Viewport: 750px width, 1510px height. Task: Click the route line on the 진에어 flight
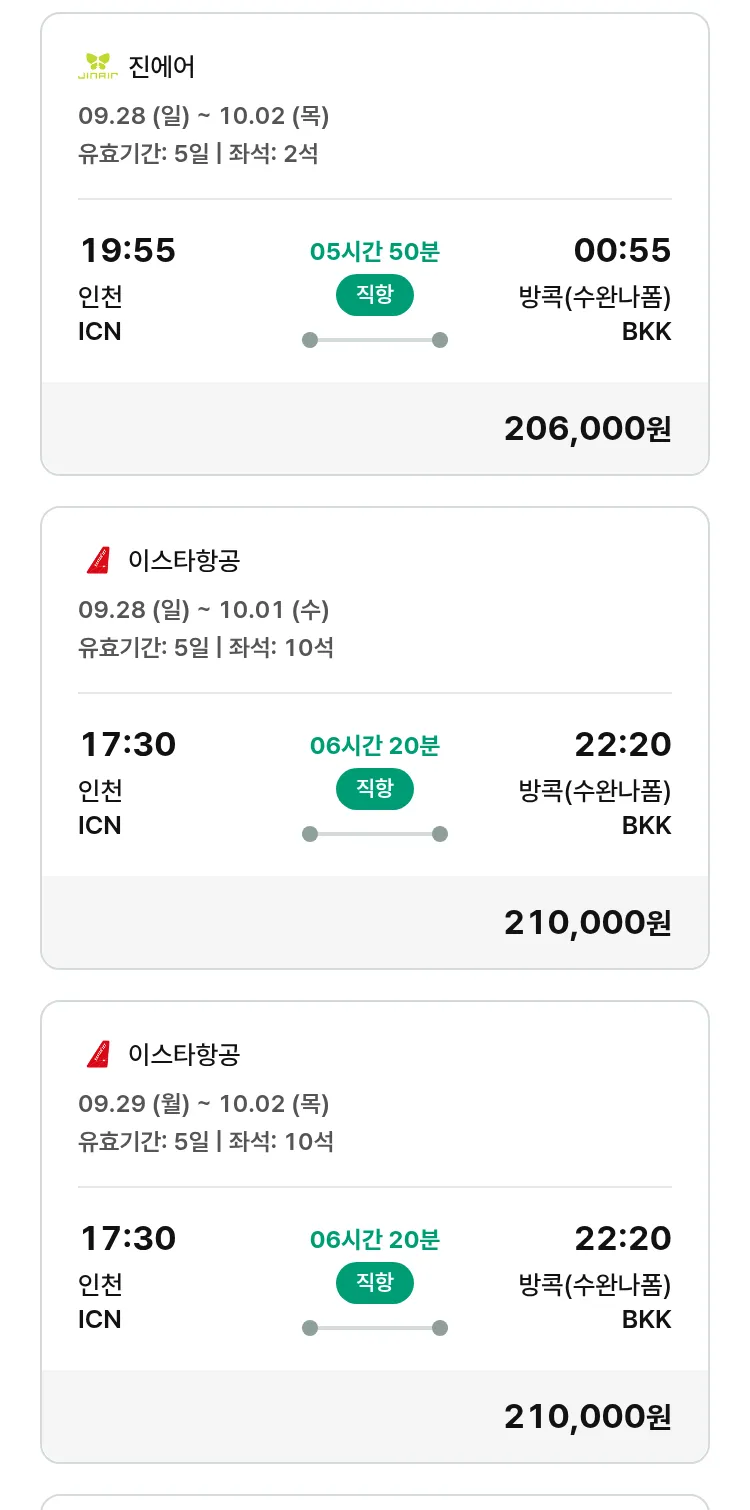[374, 340]
